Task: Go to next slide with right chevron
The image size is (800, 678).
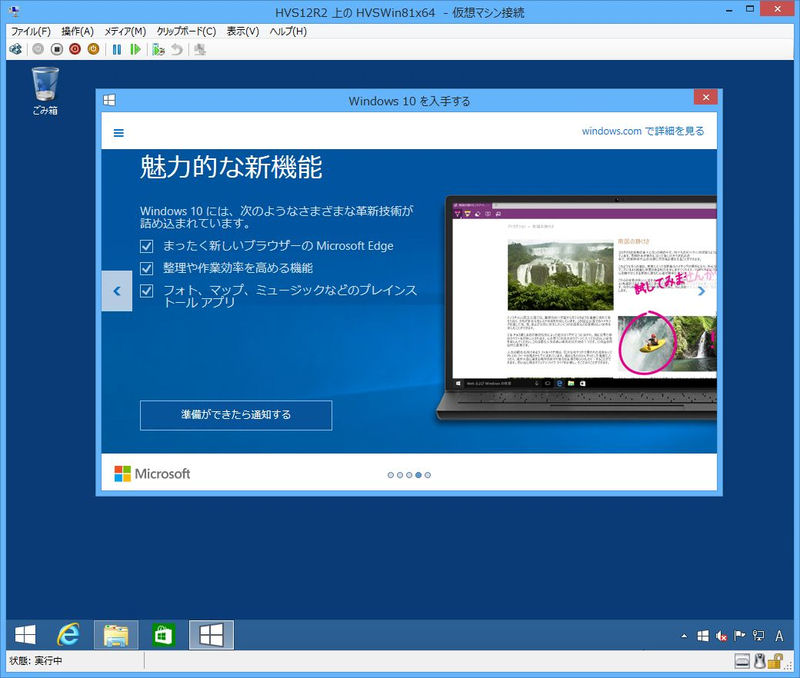Action: (702, 291)
